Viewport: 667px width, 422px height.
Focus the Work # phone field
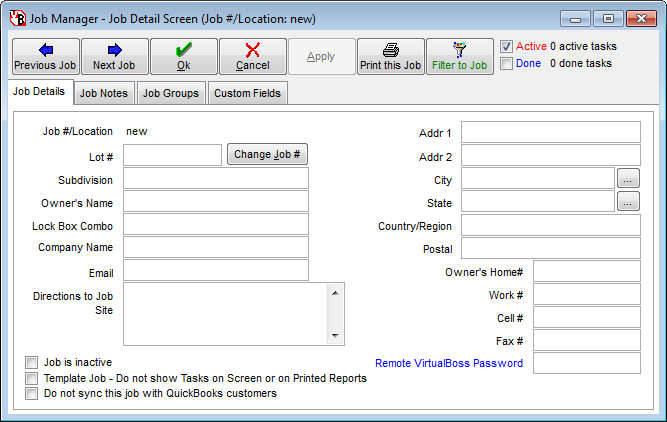[x=587, y=294]
